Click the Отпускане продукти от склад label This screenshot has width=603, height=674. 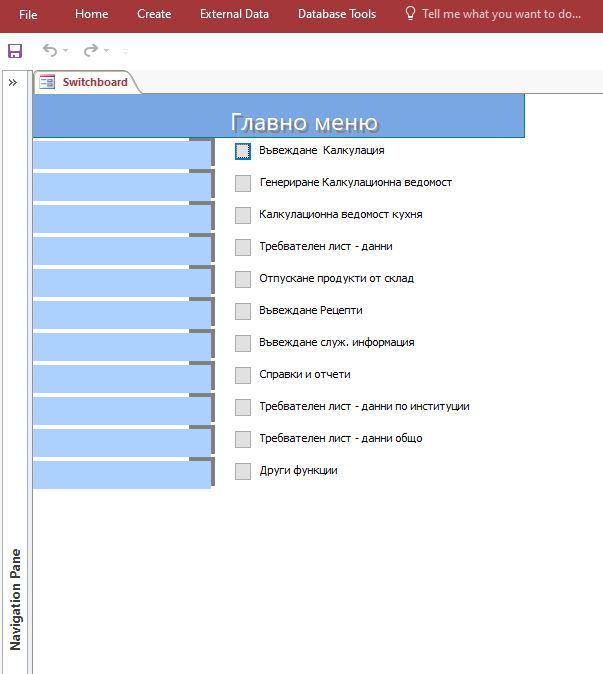point(336,278)
